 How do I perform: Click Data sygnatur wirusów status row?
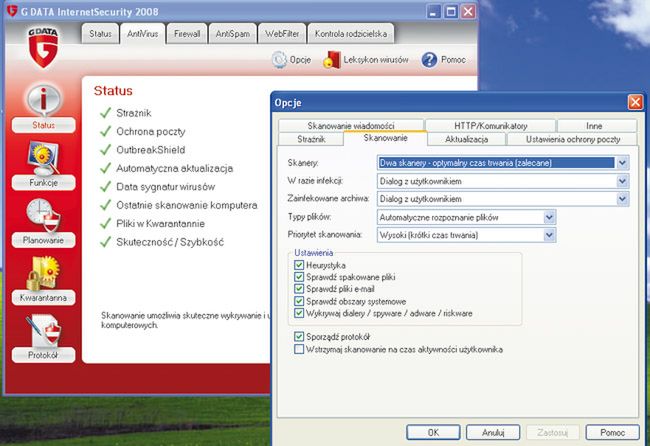pyautogui.click(x=158, y=187)
